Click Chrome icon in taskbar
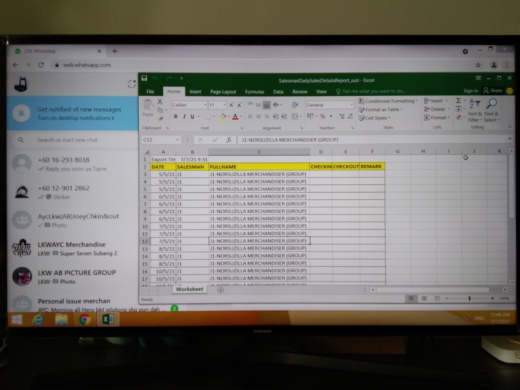This screenshot has height=390, width=520. pyautogui.click(x=85, y=319)
